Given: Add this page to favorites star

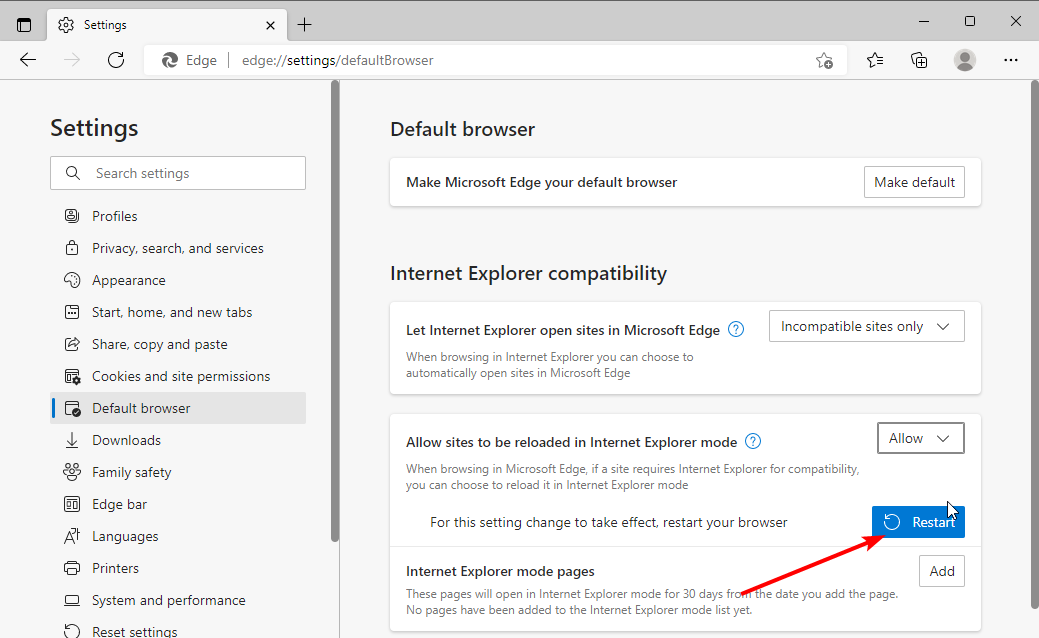Looking at the screenshot, I should [824, 60].
